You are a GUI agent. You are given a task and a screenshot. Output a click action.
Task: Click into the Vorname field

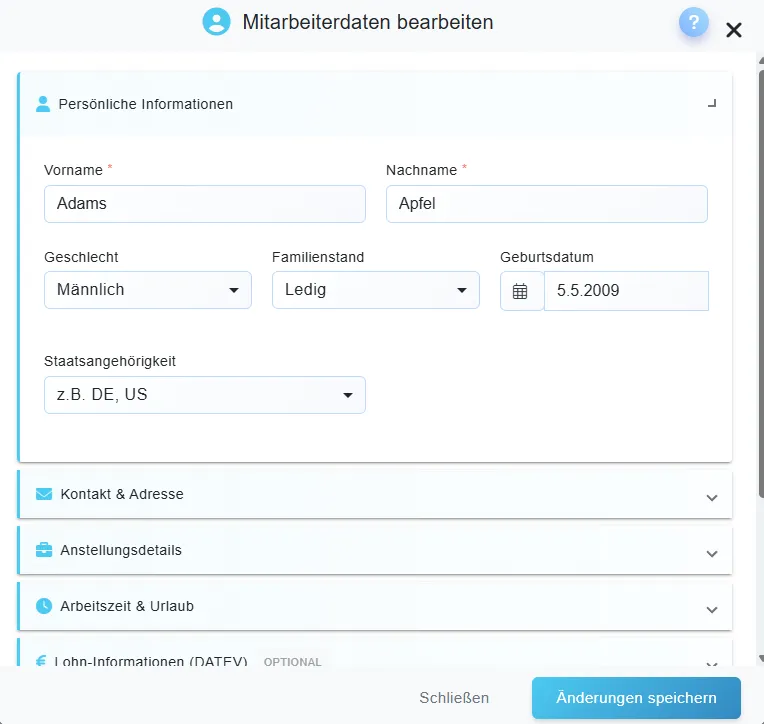click(205, 204)
